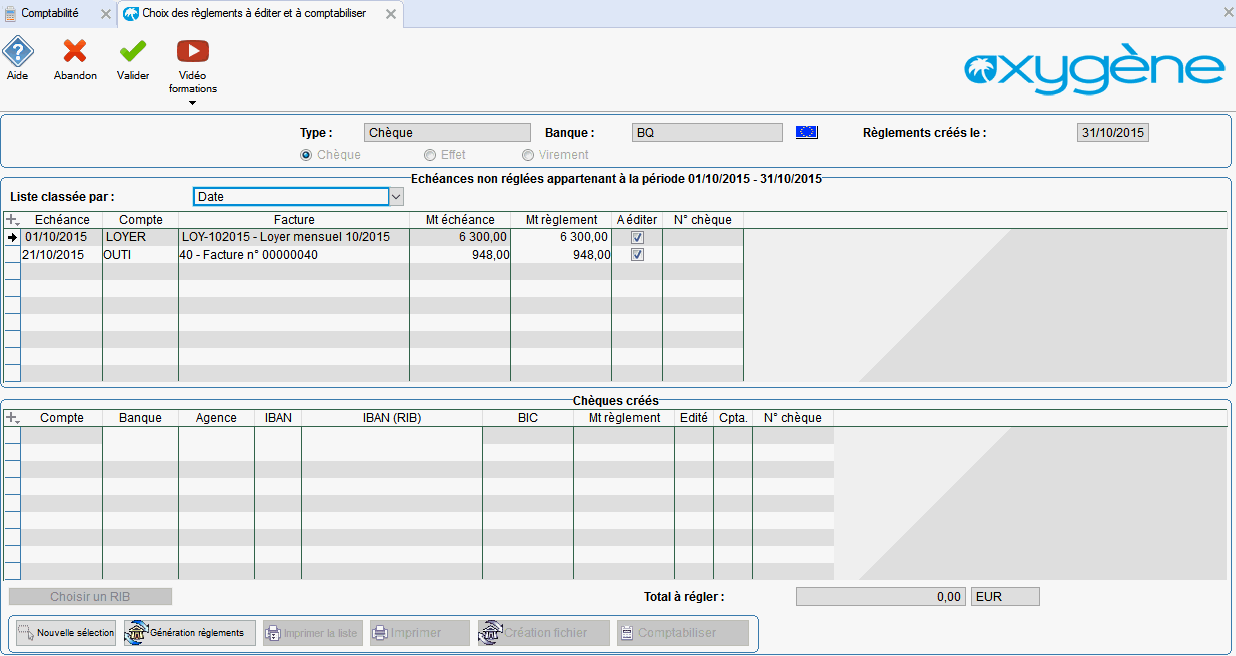1236x656 pixels.
Task: Click the Facture column header
Action: point(294,220)
